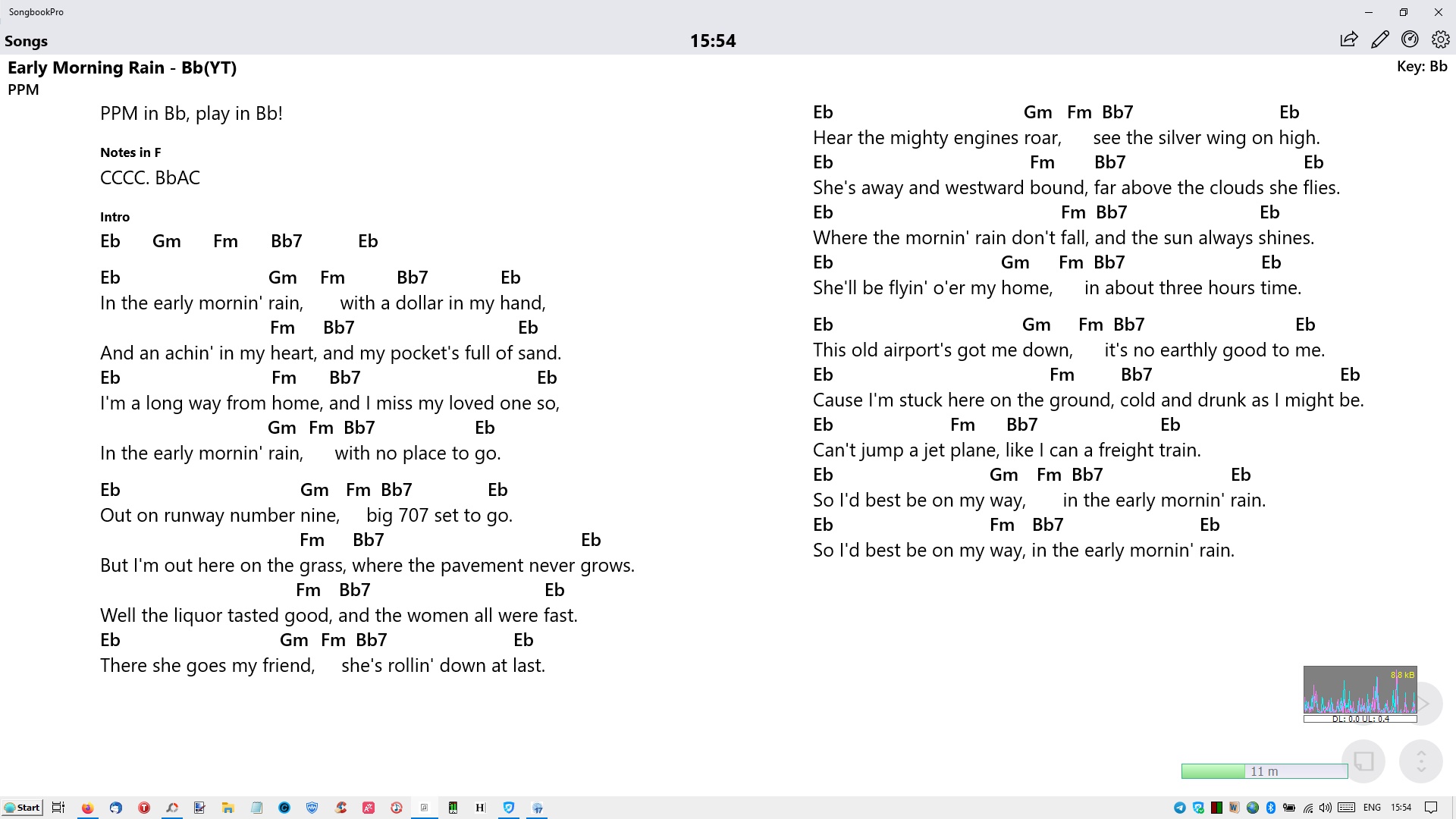Go back to the Songs list
This screenshot has height=819, width=1456.
26,41
